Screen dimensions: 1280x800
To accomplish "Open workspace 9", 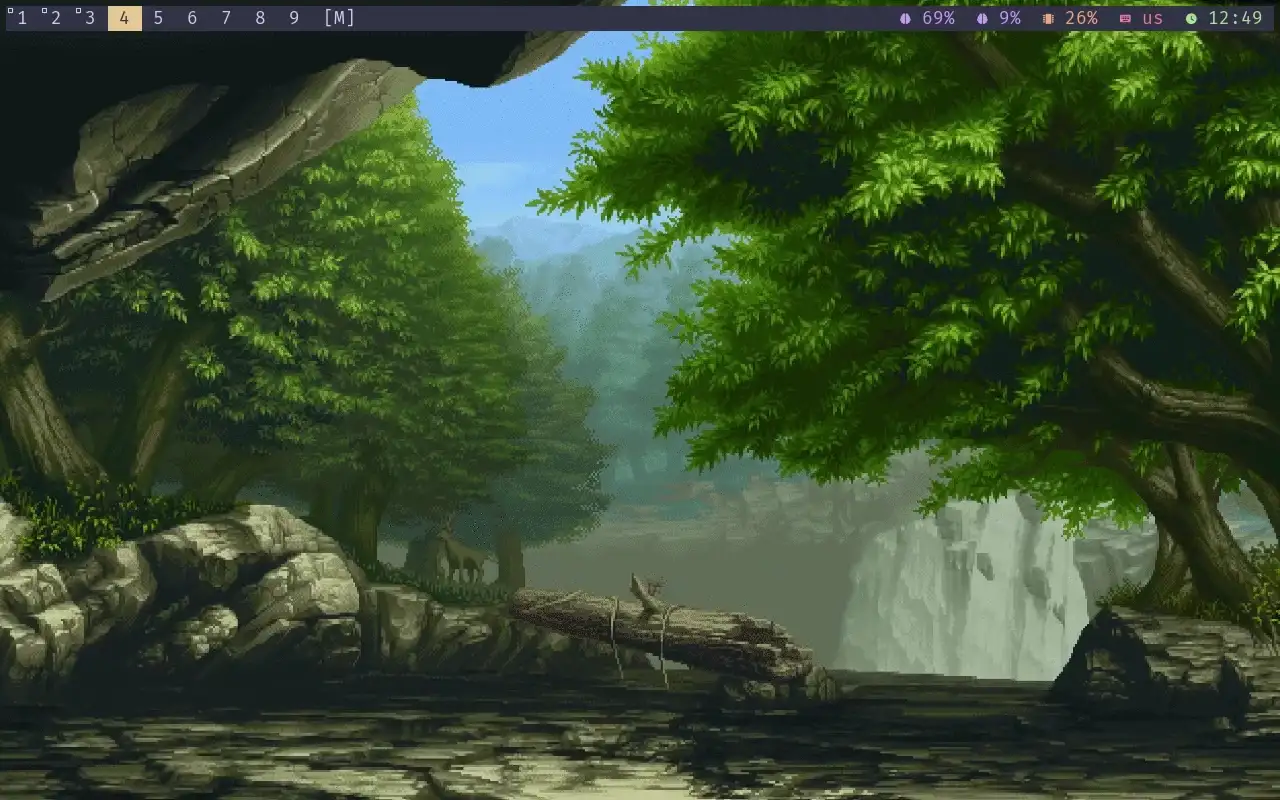I will (x=294, y=18).
